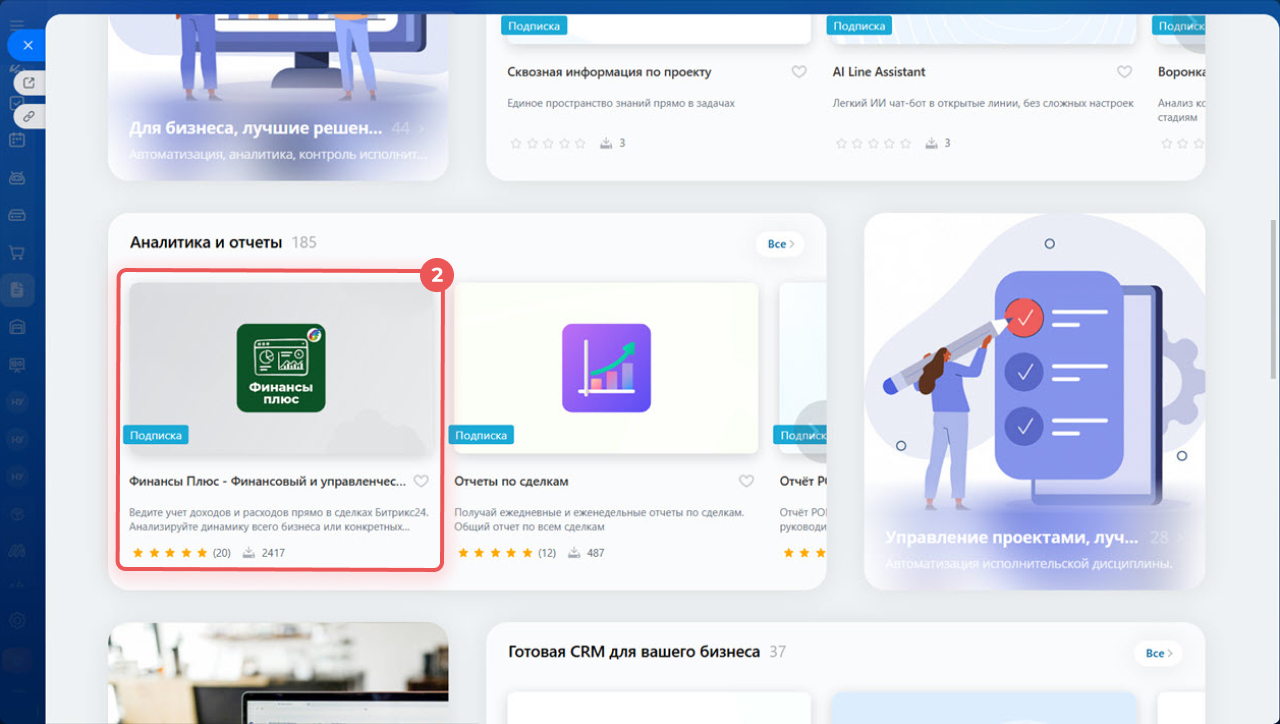Click the Аналитика и отчеты section heading
Image resolution: width=1280 pixels, height=724 pixels.
pos(206,242)
